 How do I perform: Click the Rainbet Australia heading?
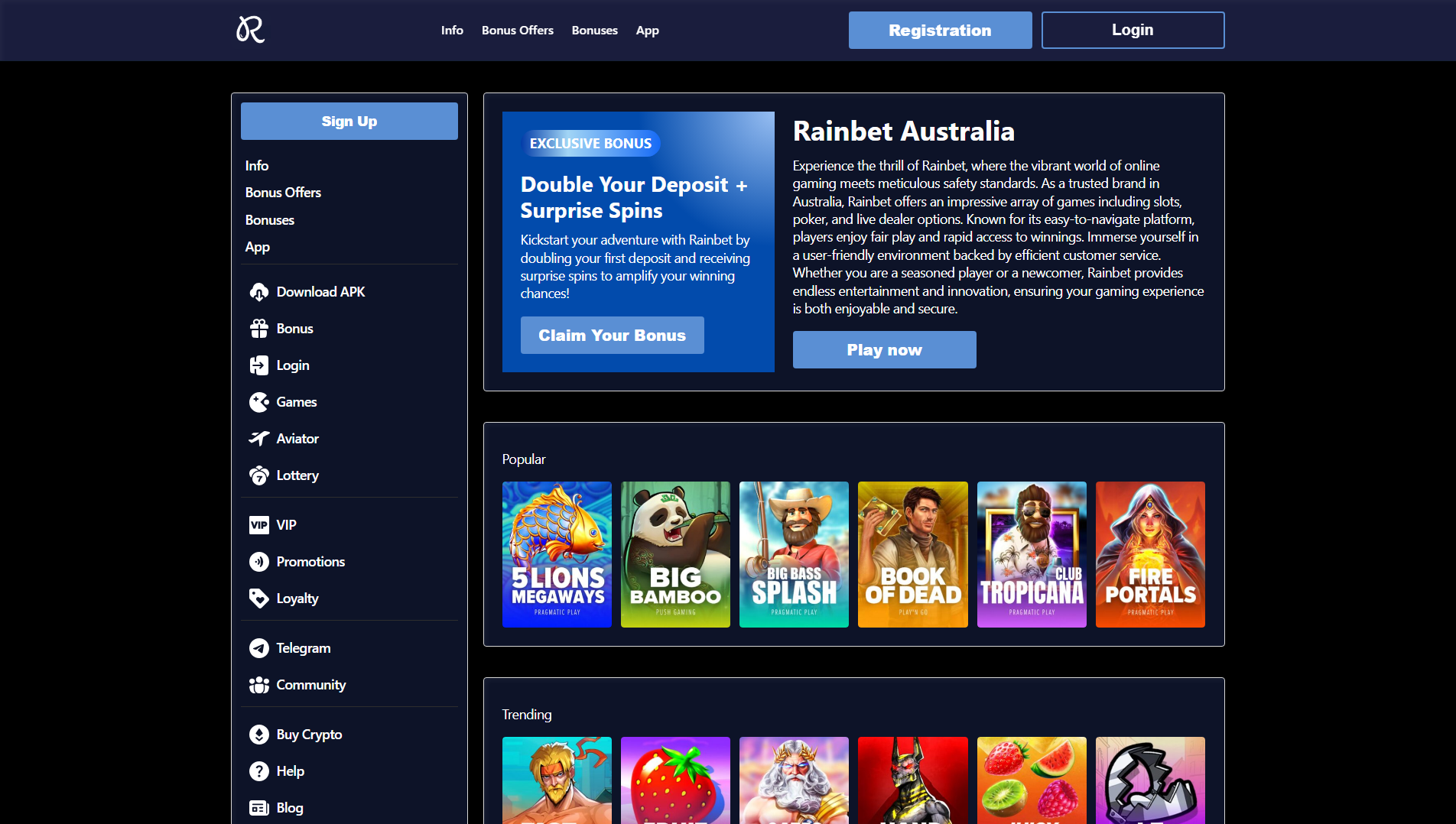pos(904,131)
